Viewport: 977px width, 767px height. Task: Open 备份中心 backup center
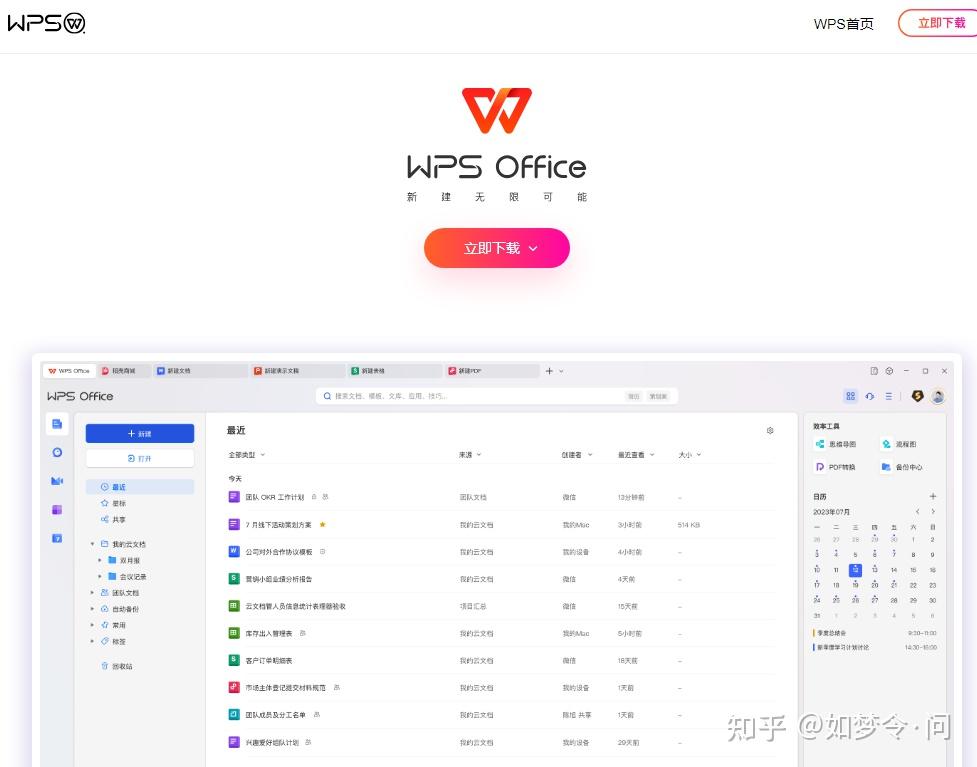[898, 466]
